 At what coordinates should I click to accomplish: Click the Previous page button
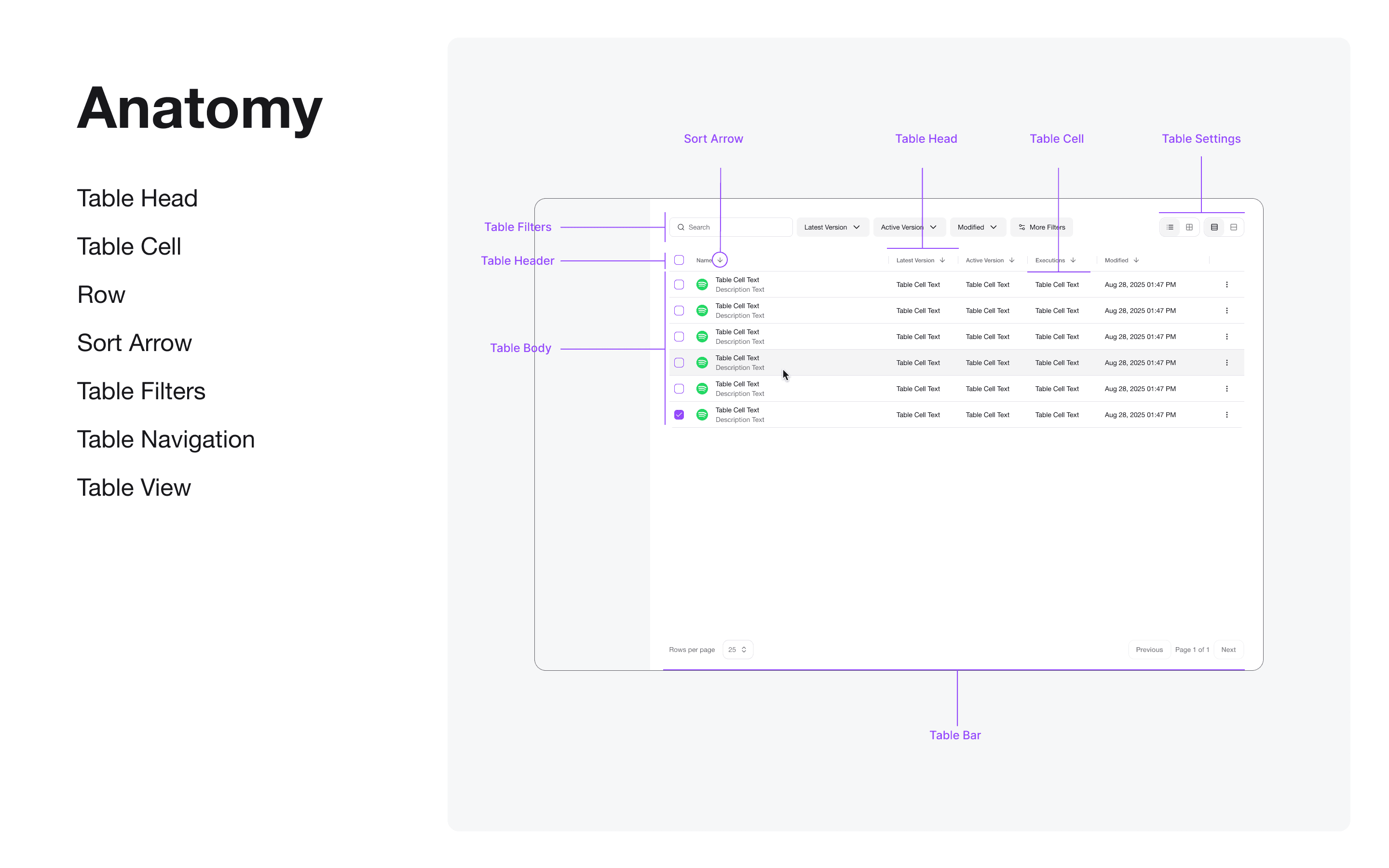pos(1149,650)
